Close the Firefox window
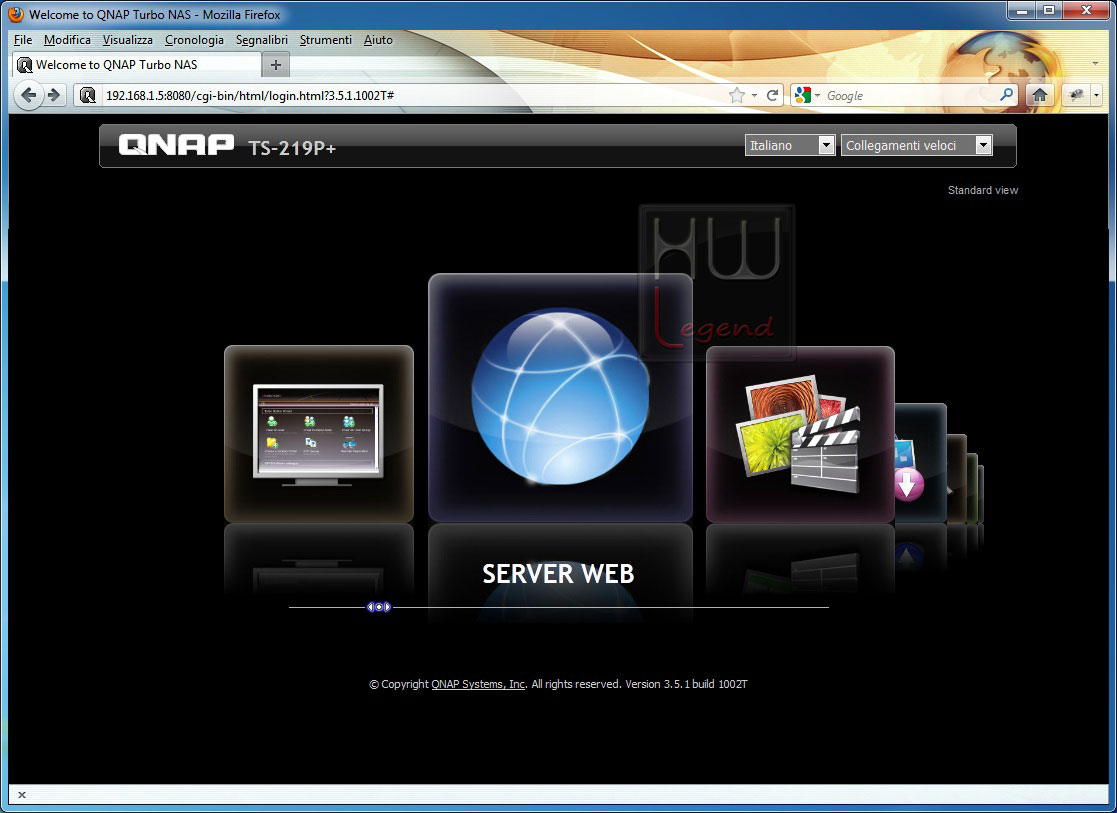 pos(1086,11)
